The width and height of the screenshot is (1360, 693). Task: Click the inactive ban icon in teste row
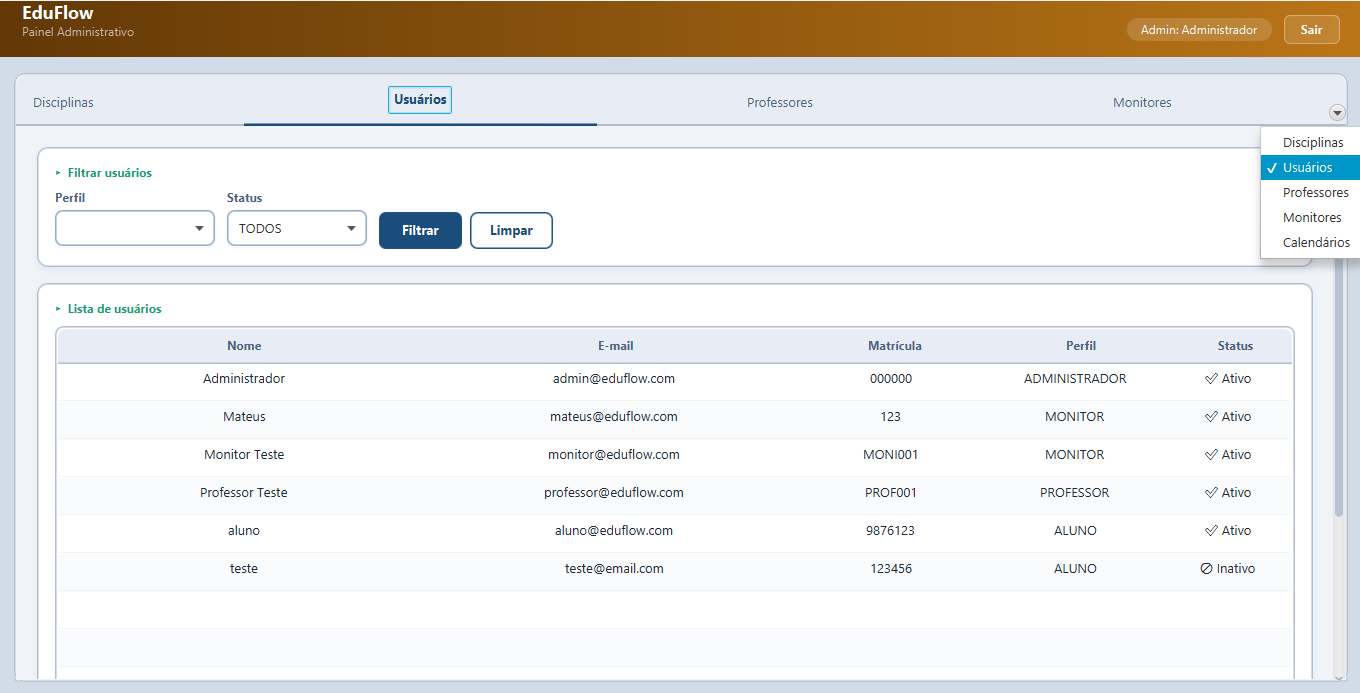tap(1207, 569)
